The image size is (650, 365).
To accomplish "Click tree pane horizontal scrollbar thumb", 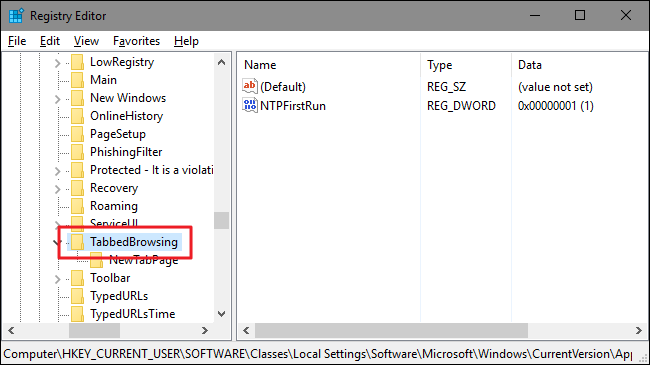I will coord(95,331).
